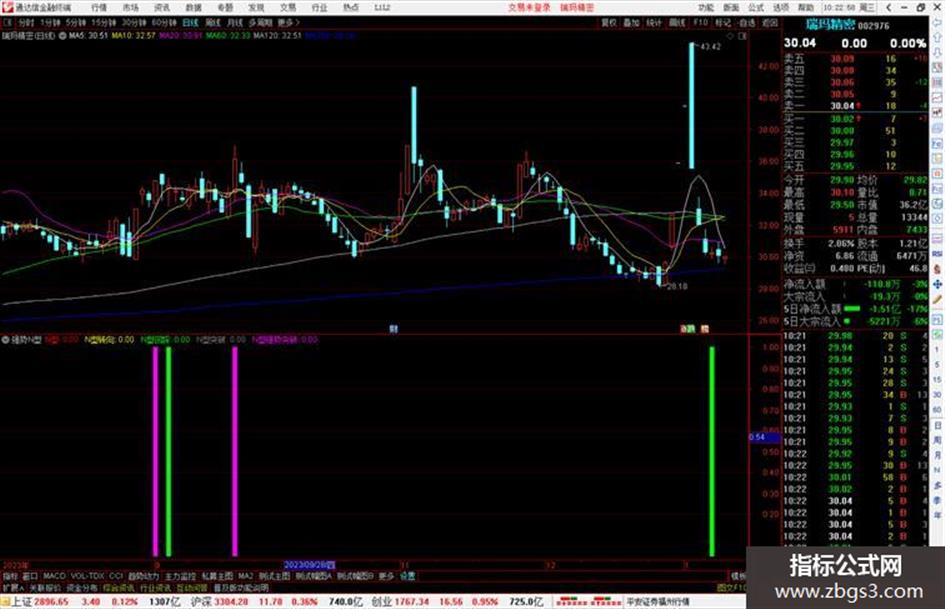Click the red-green market breadth indicator icons
945x609 pixels.
point(589,602)
